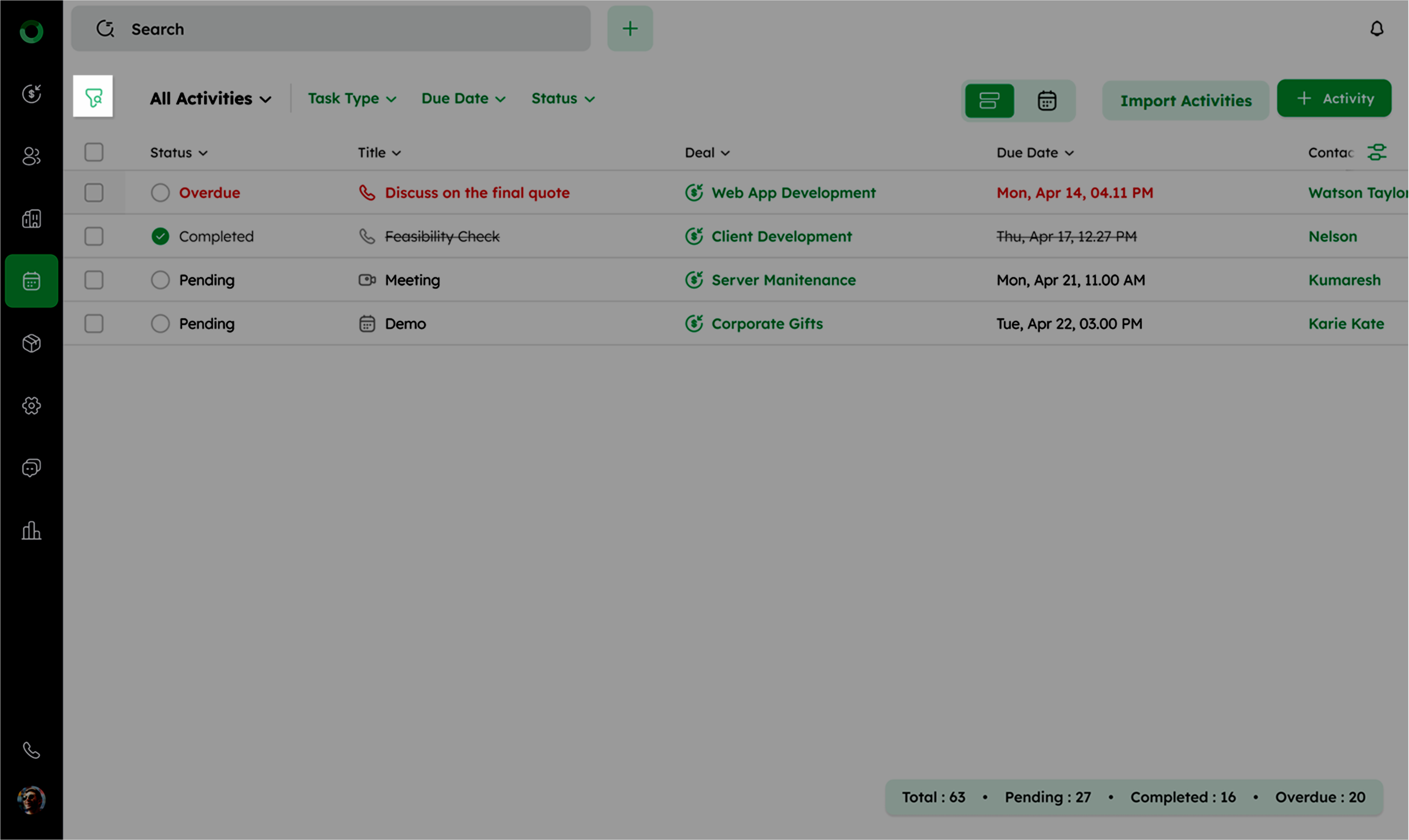Select the list view icon
This screenshot has width=1409, height=840.
tap(989, 101)
